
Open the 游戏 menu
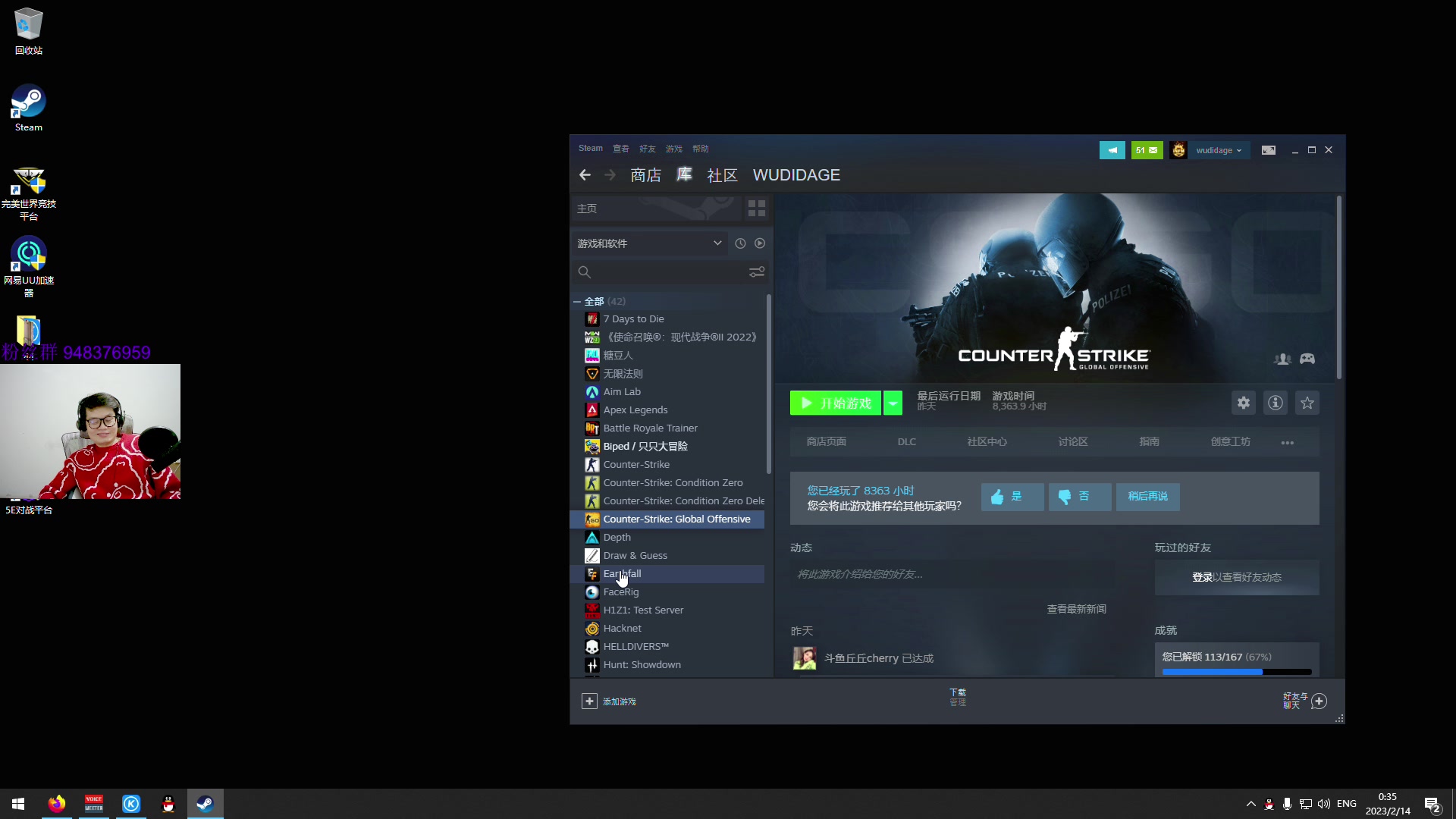[674, 149]
